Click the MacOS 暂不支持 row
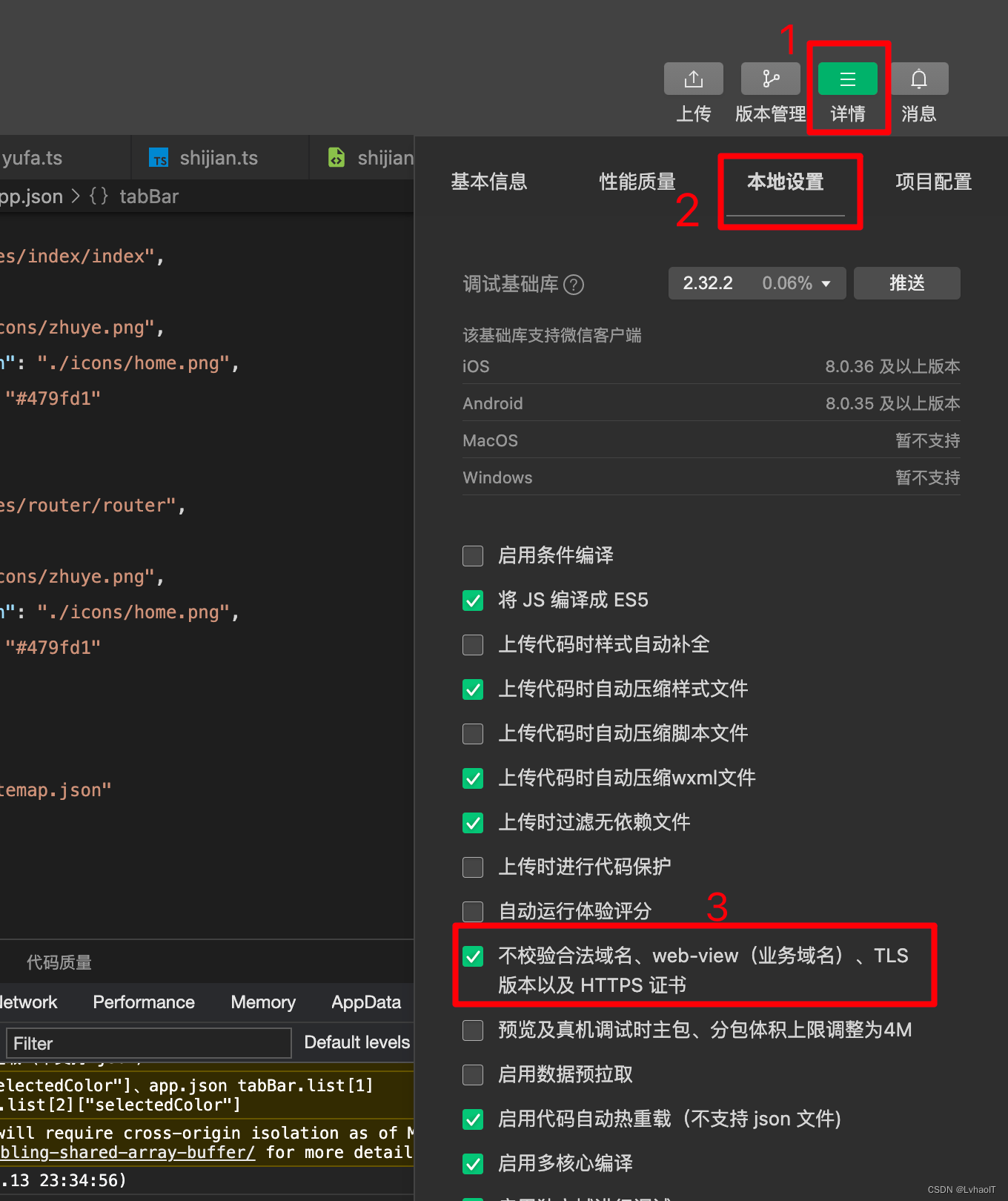 [712, 440]
